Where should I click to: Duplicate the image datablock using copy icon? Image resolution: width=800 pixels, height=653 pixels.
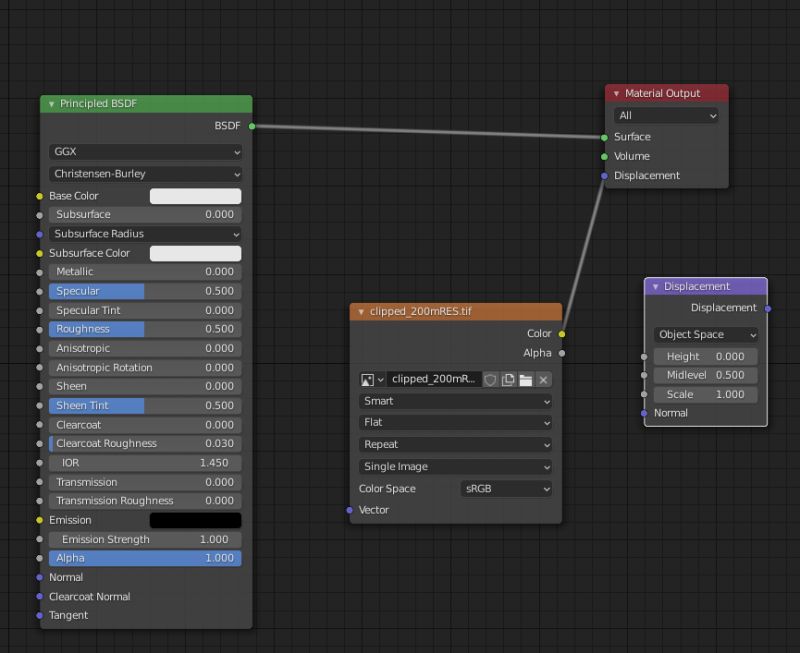(x=508, y=379)
